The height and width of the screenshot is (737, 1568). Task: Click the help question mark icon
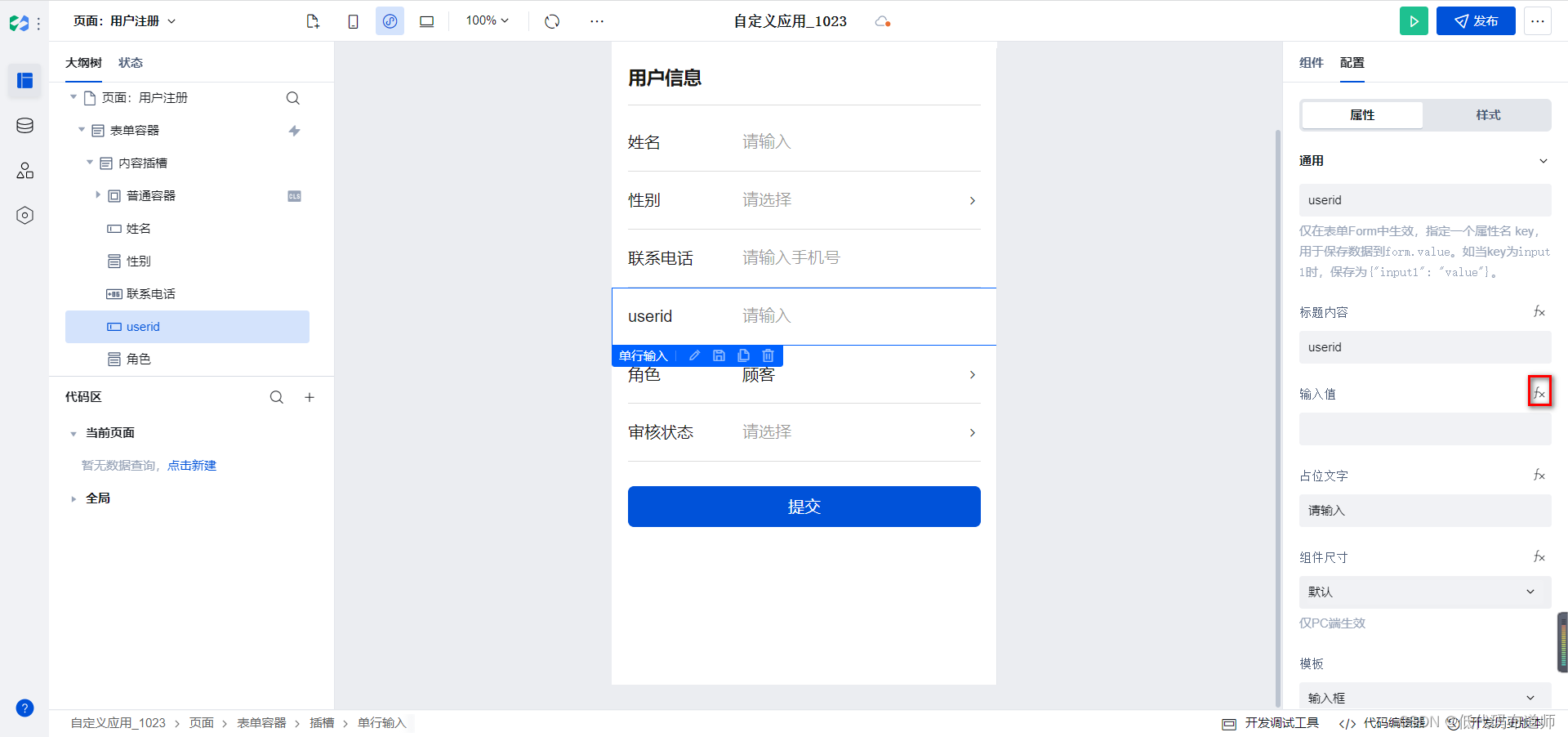24,708
